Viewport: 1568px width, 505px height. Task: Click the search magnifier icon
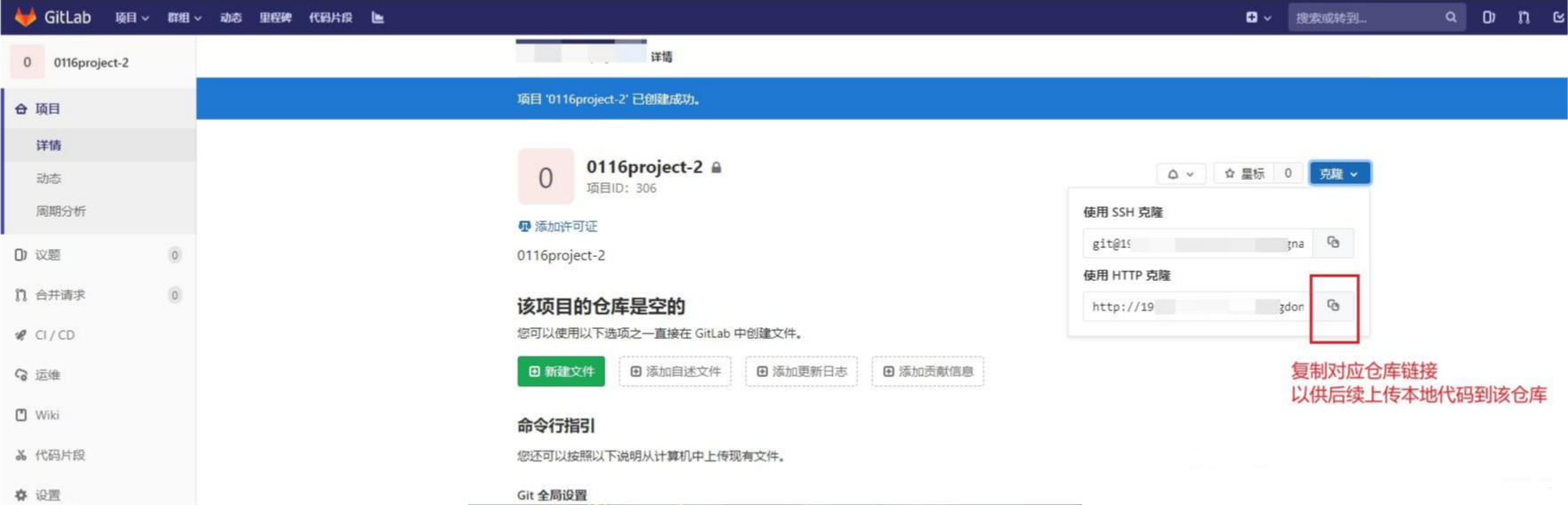[1451, 18]
